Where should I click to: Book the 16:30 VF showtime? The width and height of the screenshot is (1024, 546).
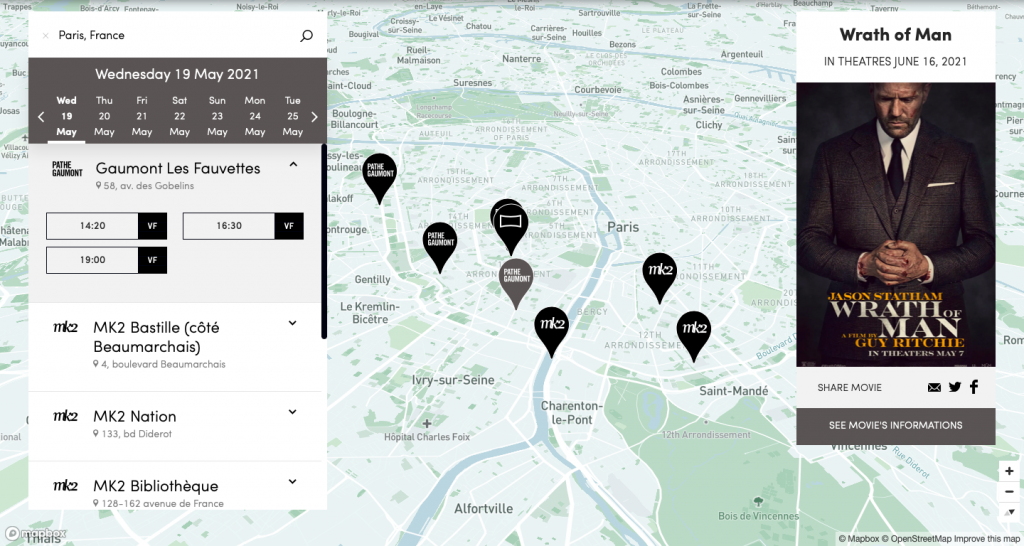pos(243,226)
